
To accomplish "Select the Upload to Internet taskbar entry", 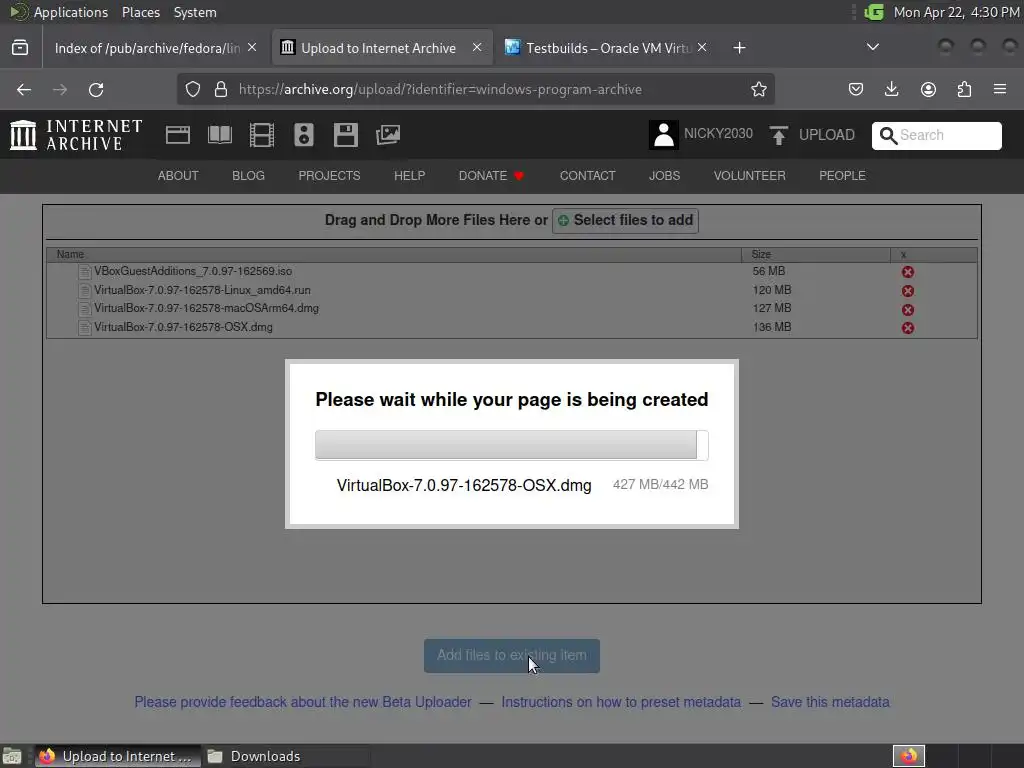I will coord(118,756).
